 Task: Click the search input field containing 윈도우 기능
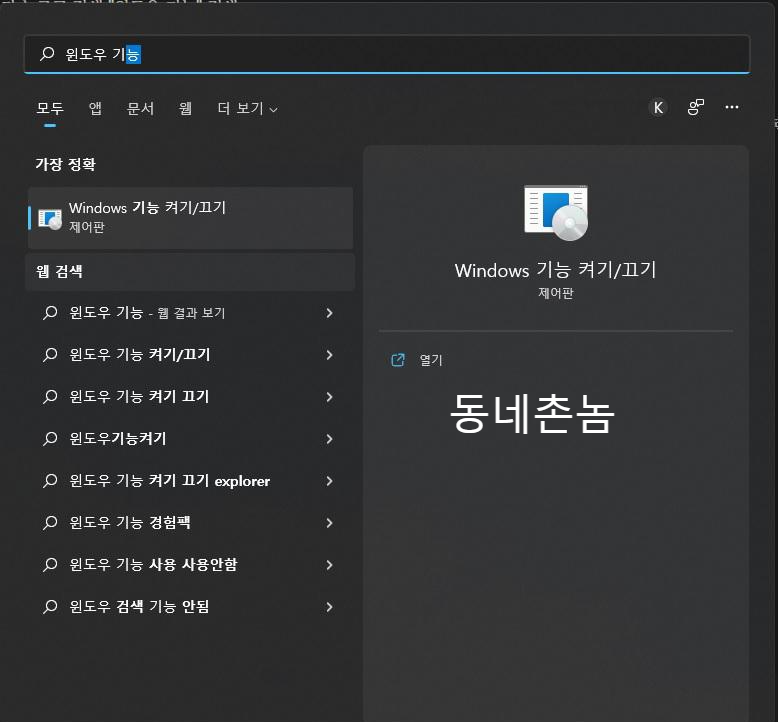(x=387, y=54)
